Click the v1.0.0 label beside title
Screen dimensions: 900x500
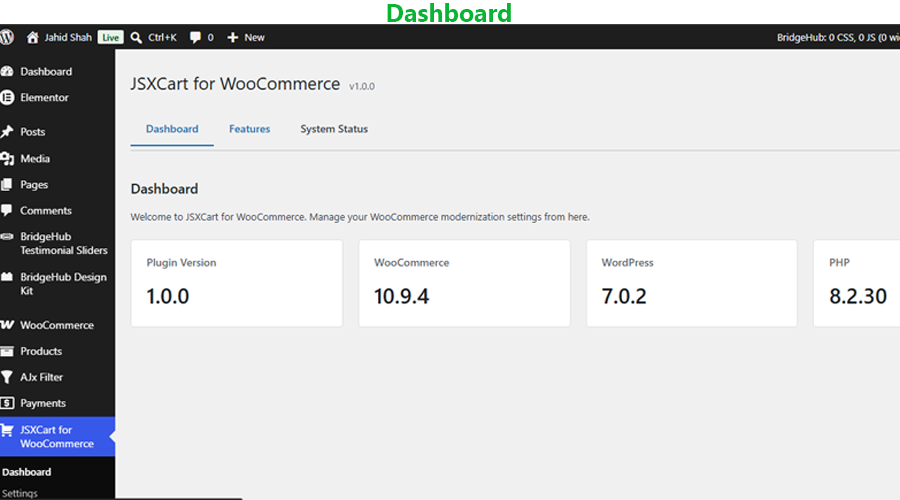362,86
